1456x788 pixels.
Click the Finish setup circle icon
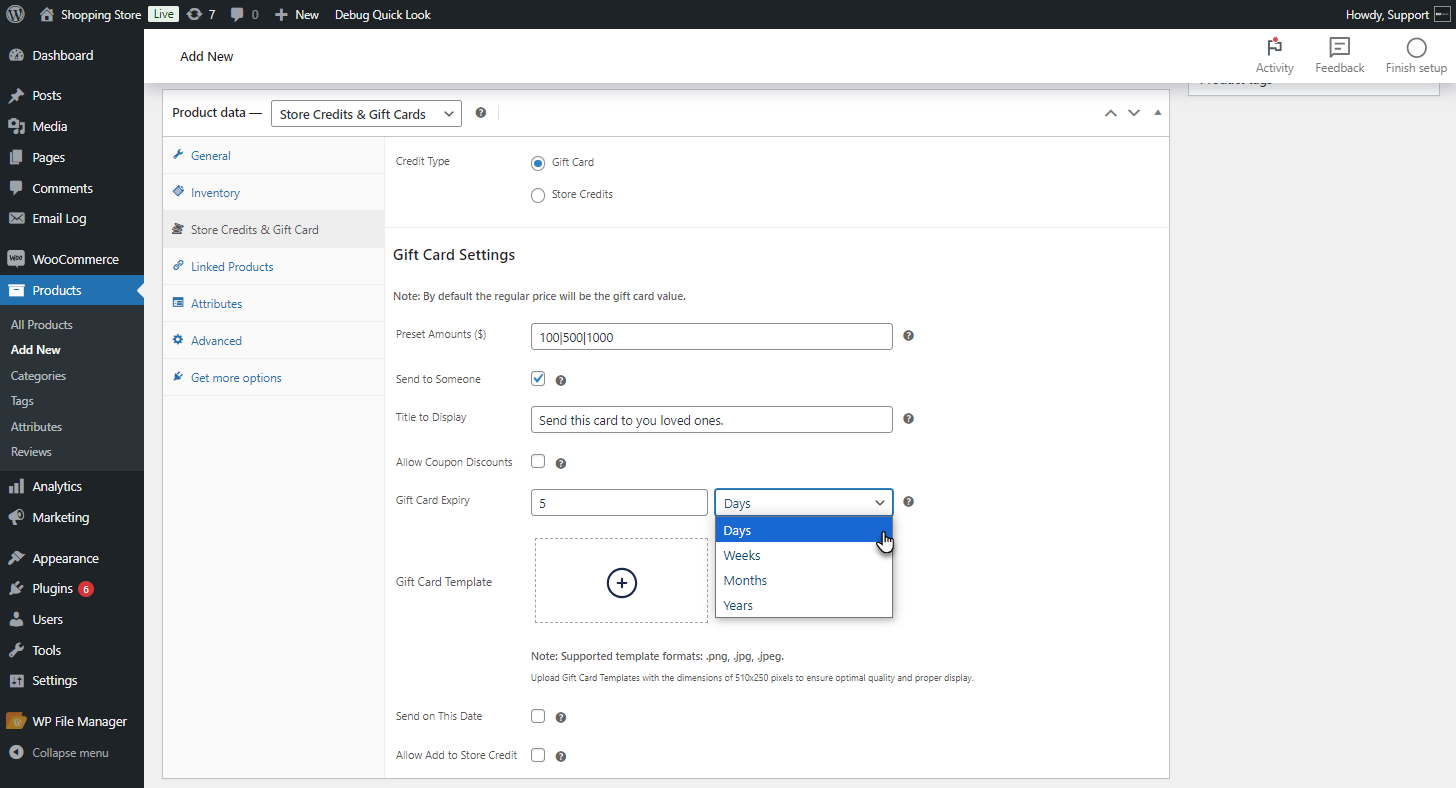(1416, 47)
